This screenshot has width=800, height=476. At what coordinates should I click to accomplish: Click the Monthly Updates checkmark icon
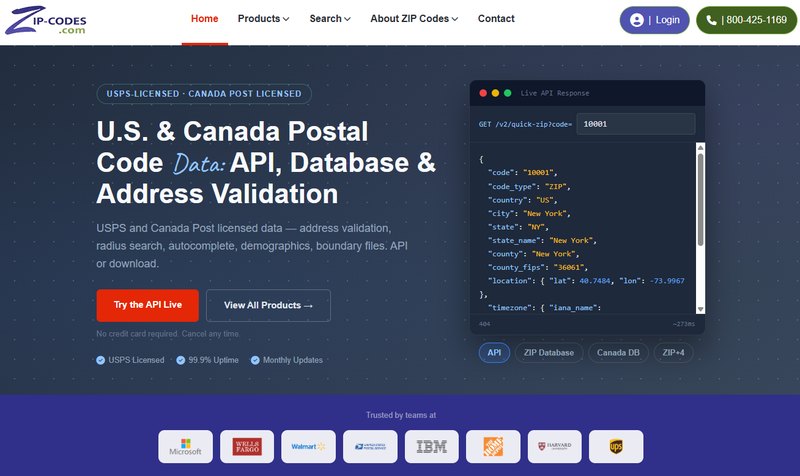(x=255, y=360)
